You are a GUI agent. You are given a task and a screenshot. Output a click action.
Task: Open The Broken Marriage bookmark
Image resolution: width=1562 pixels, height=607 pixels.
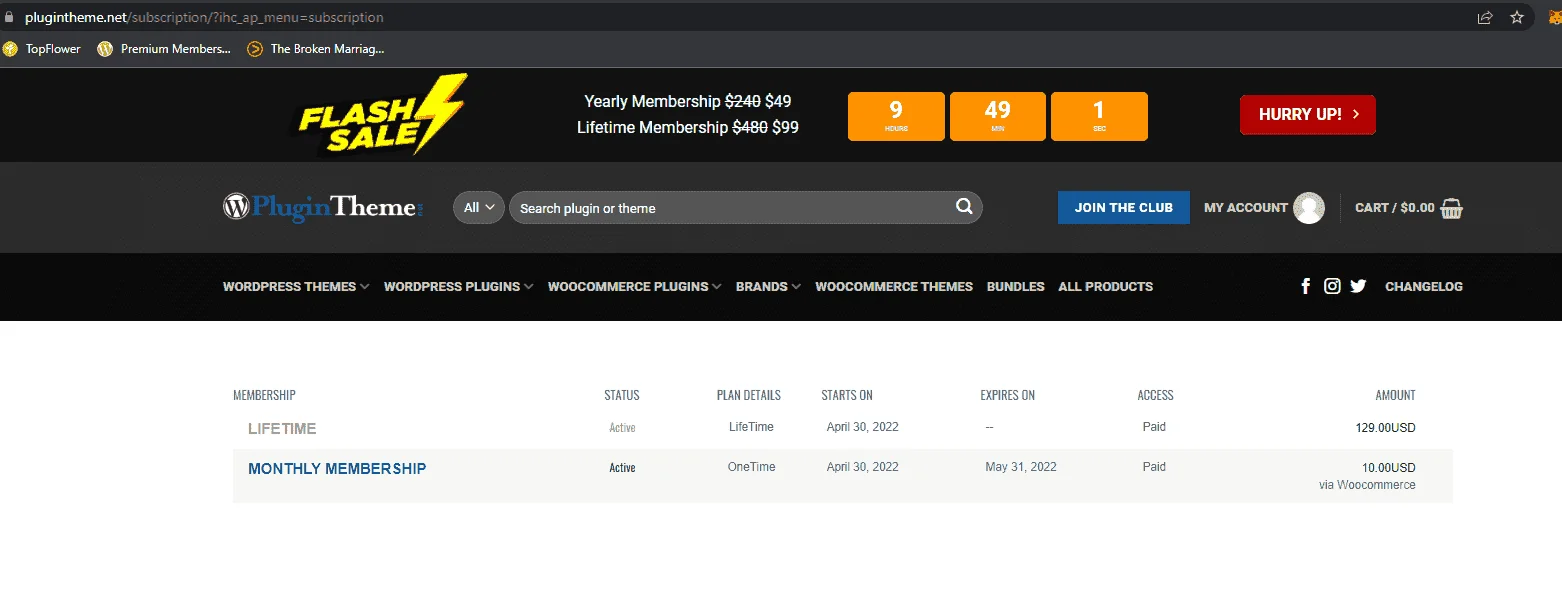tap(315, 48)
